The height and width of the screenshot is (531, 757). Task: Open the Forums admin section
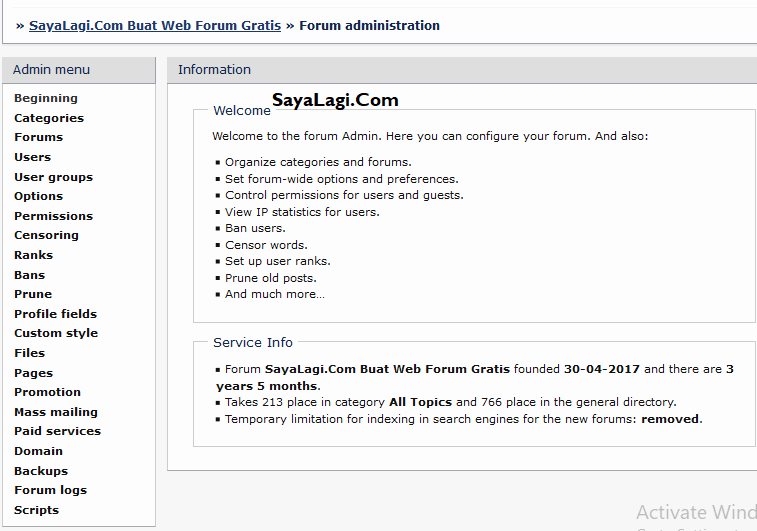tap(38, 137)
